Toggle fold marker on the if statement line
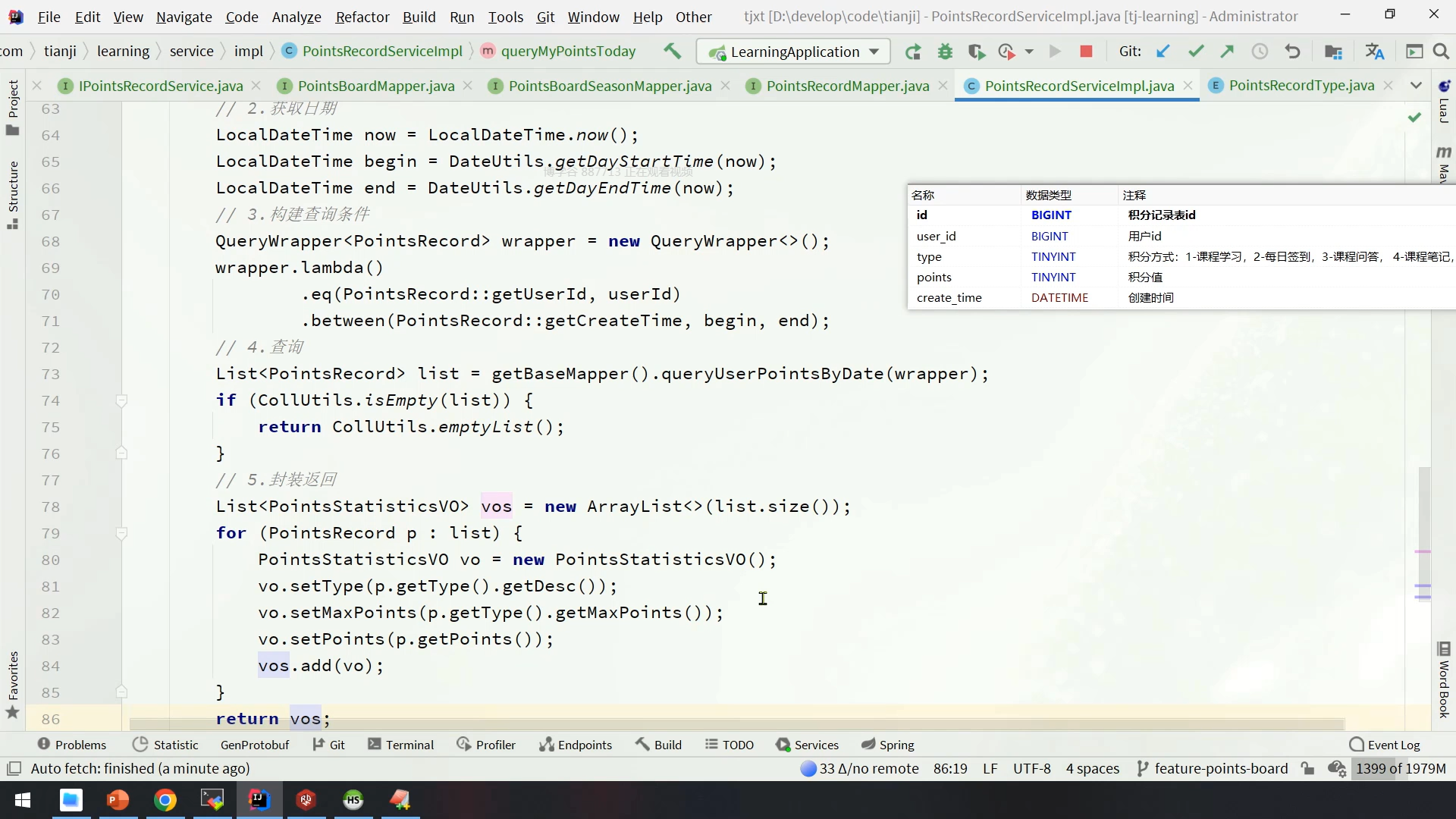 pos(121,400)
